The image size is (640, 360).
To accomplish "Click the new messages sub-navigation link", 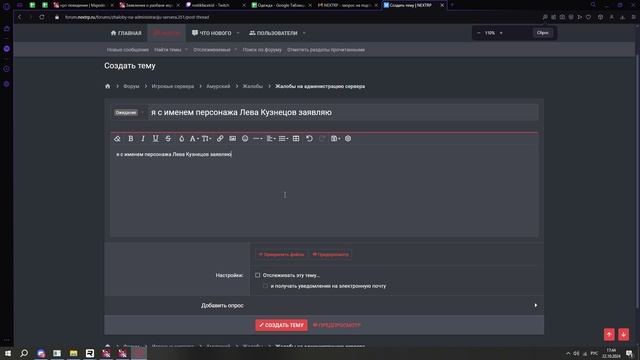I will (x=128, y=50).
